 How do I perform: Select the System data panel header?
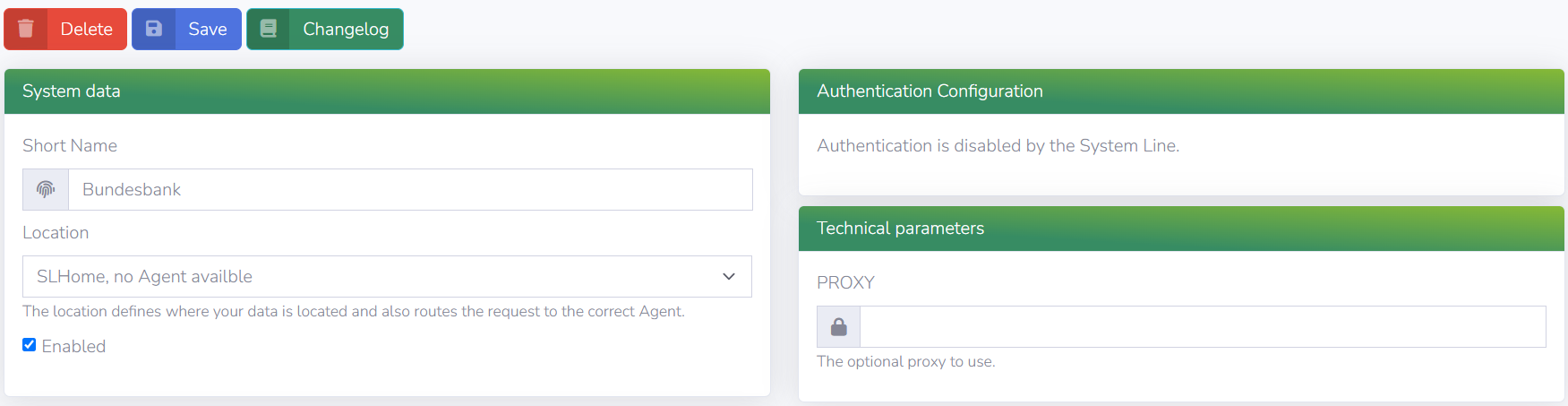point(72,91)
